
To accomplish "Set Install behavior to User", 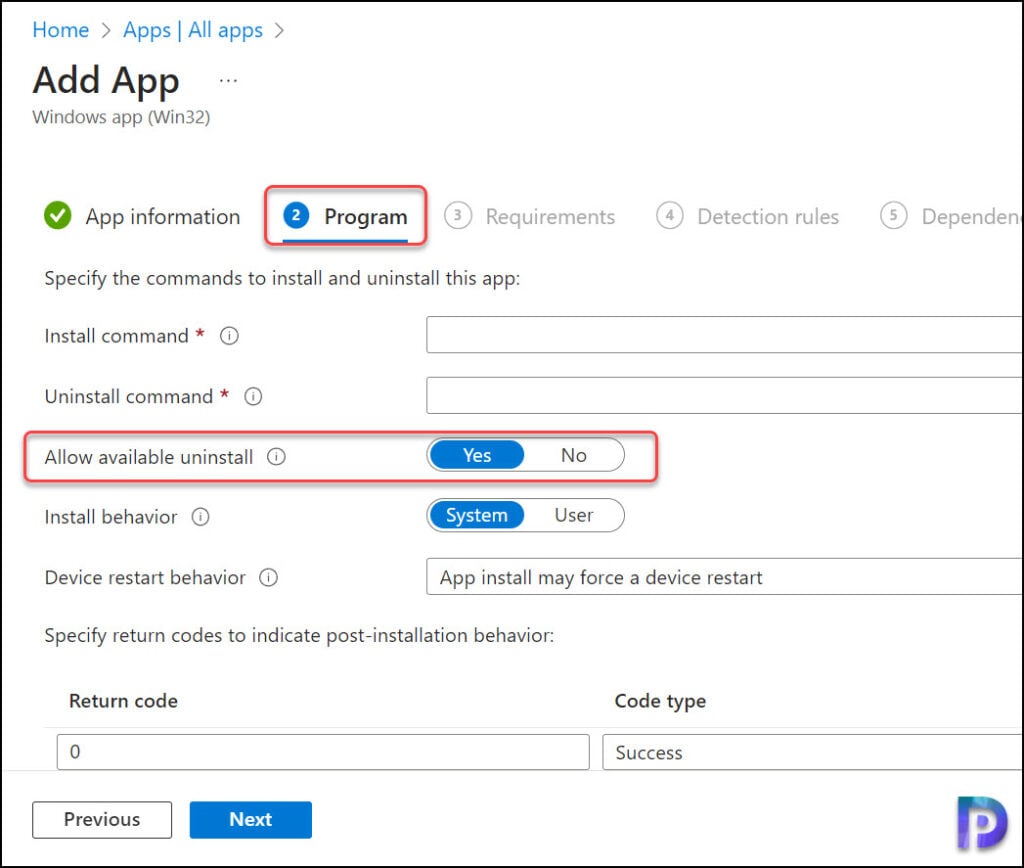I will point(573,515).
